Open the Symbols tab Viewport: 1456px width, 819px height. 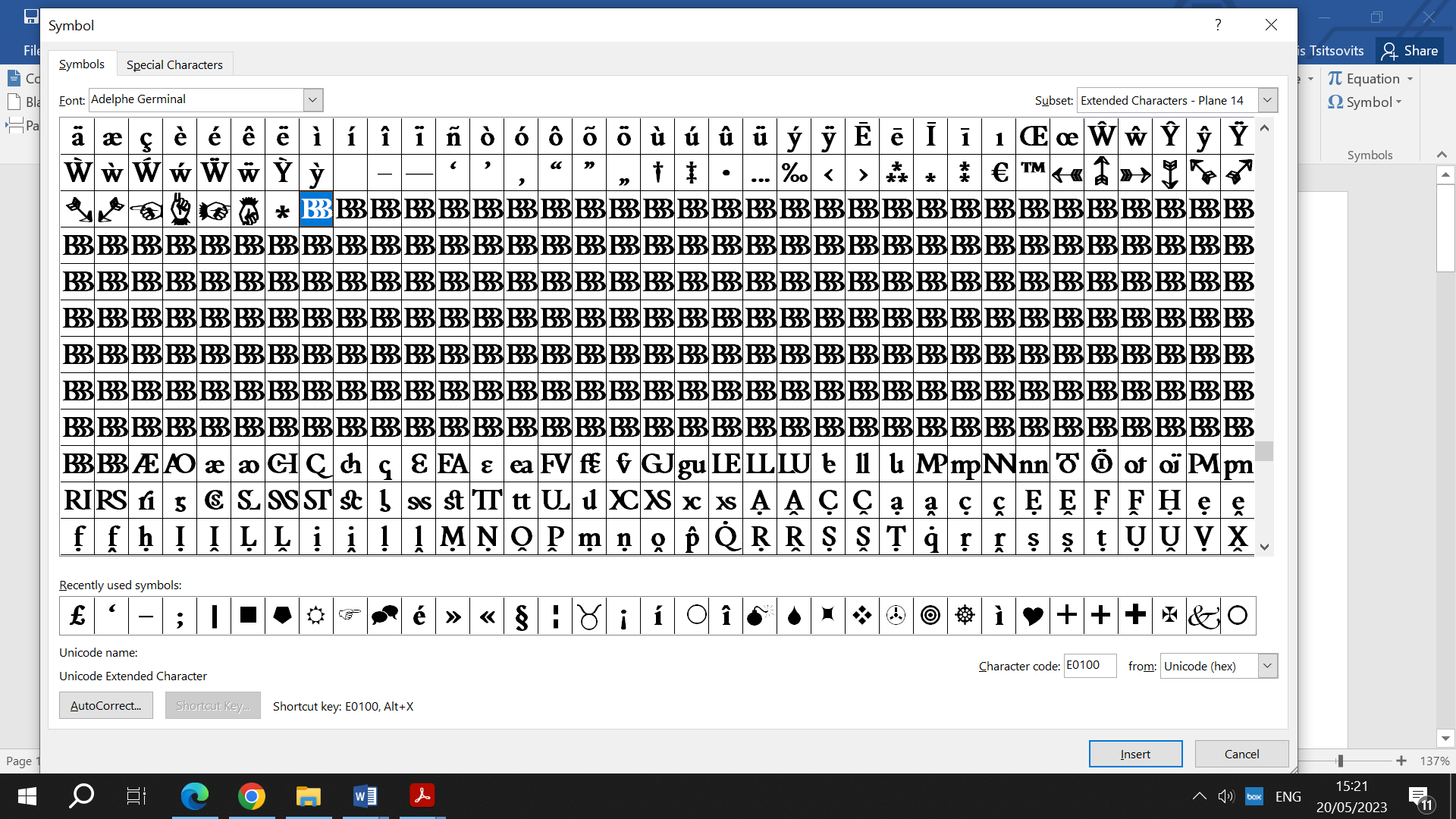[82, 64]
